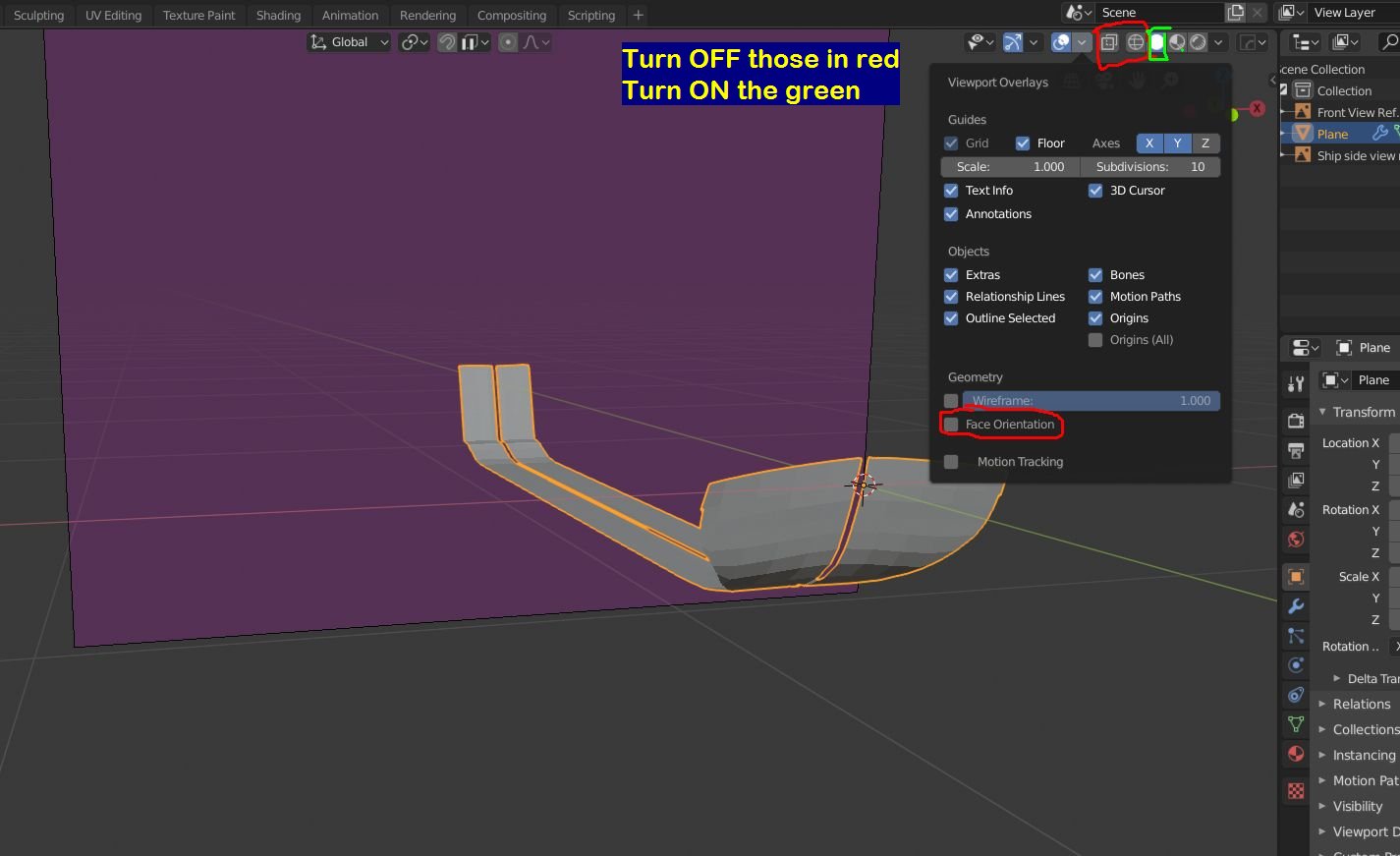Open the pivot point dropdown
The height and width of the screenshot is (856, 1400).
tap(415, 42)
